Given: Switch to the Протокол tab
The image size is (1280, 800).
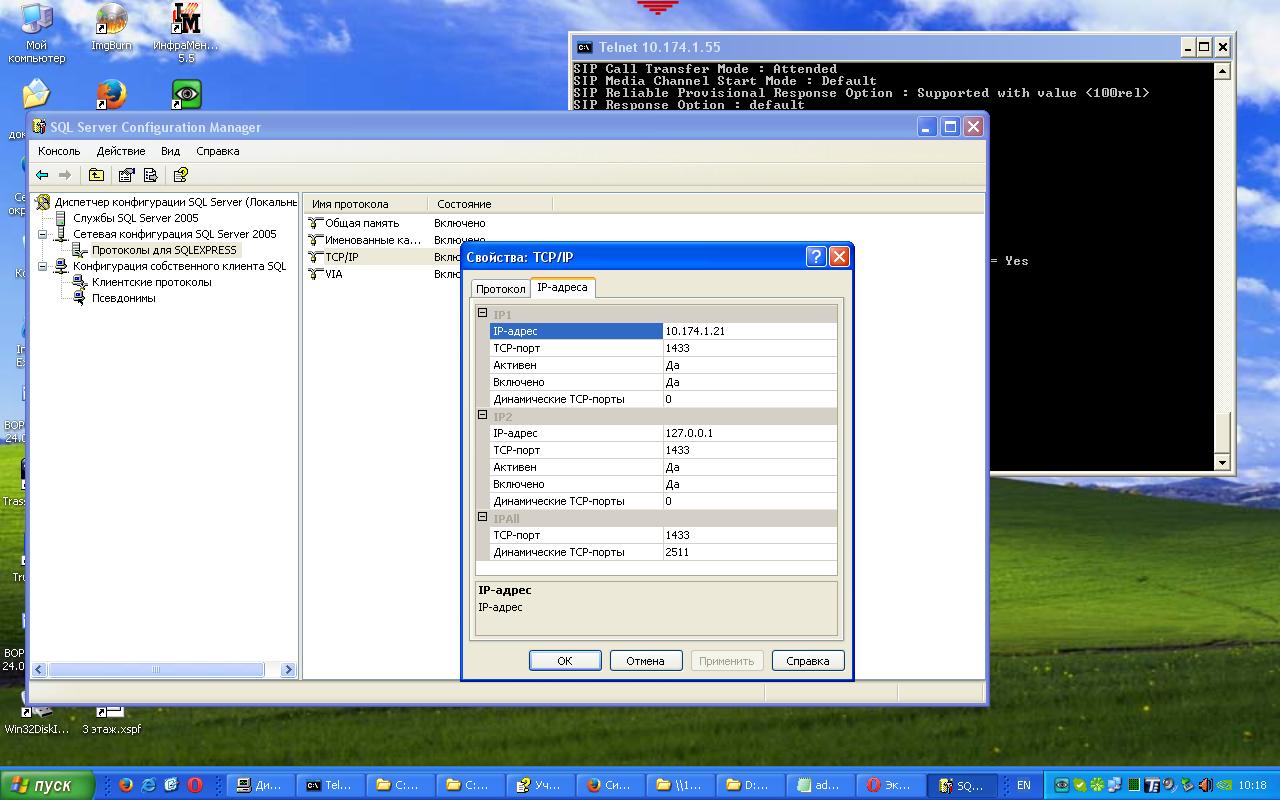Looking at the screenshot, I should (x=500, y=289).
